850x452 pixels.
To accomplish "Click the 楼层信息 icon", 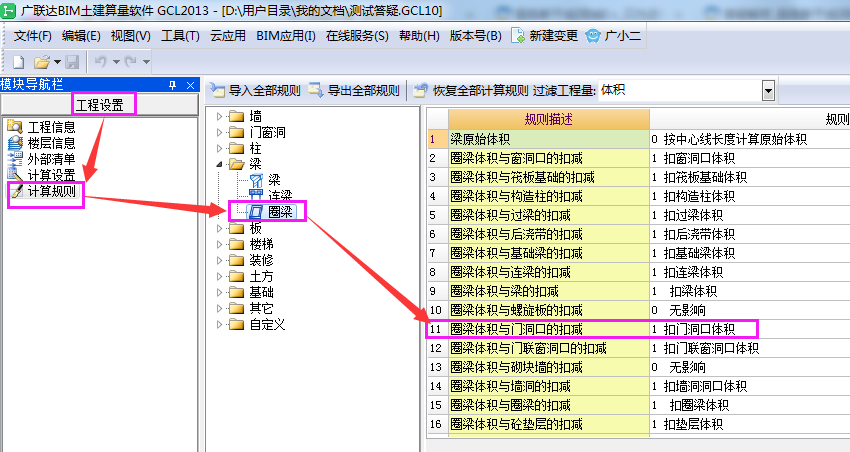I will point(15,143).
